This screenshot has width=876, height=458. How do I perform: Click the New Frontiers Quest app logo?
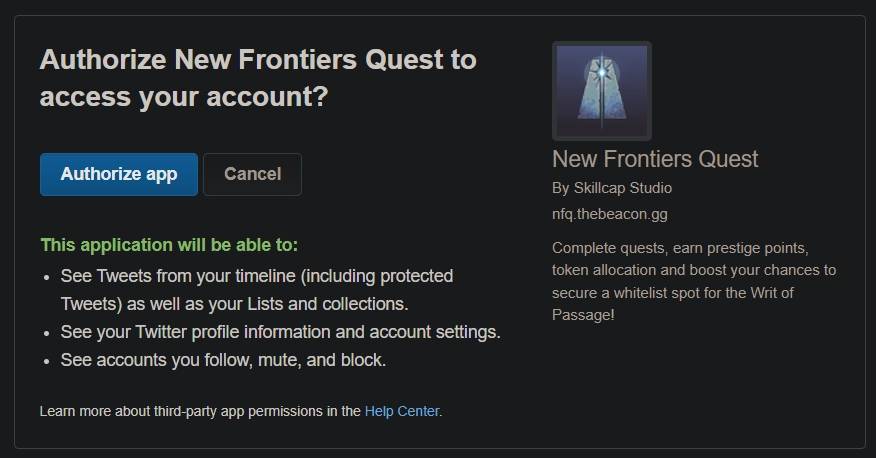pos(602,90)
